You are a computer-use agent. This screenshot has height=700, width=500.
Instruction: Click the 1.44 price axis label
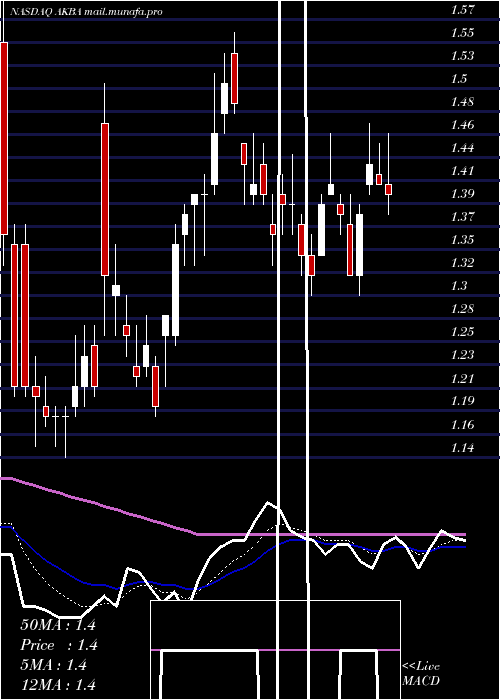click(x=462, y=148)
